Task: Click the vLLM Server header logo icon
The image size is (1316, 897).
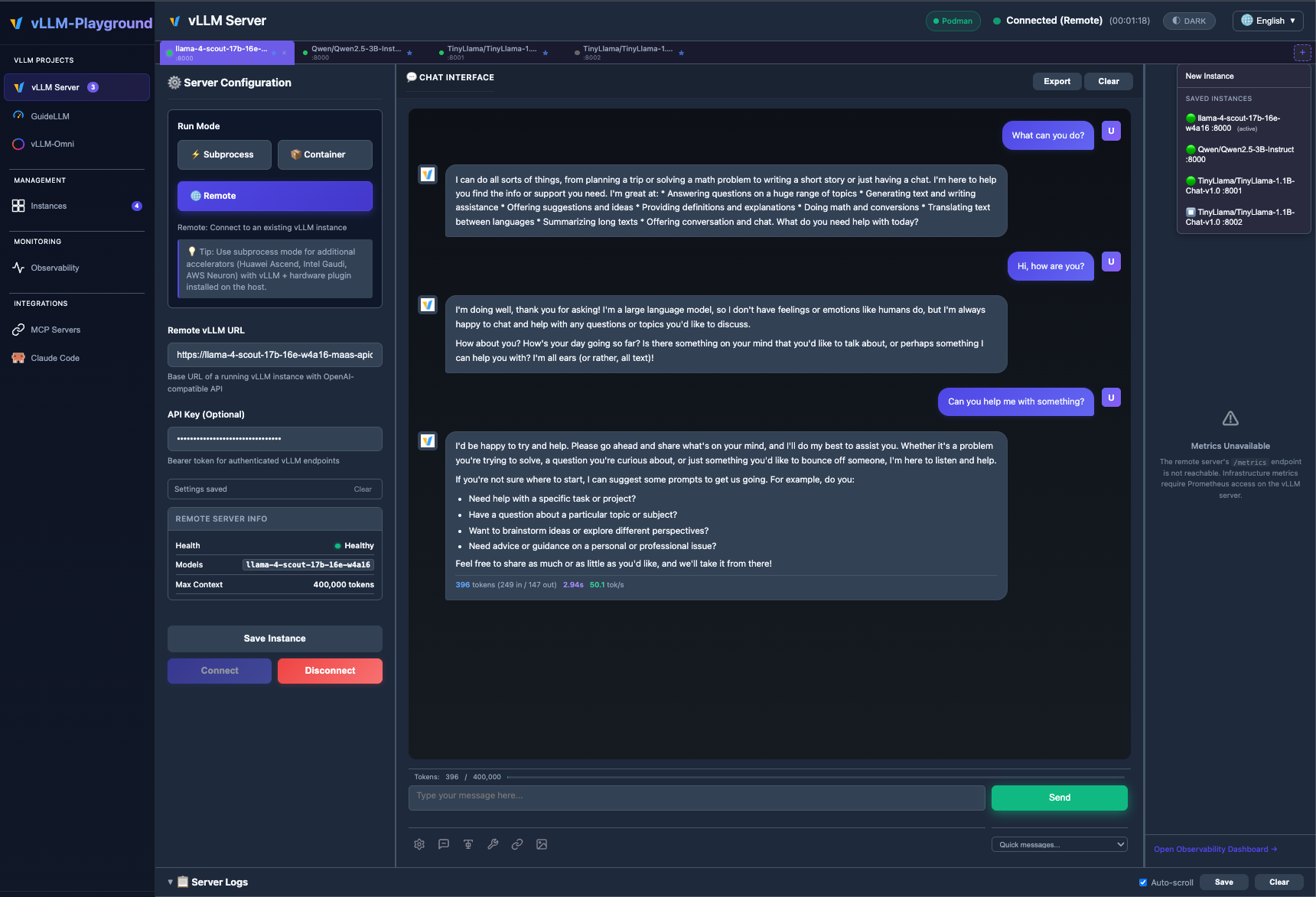Action: 175,21
